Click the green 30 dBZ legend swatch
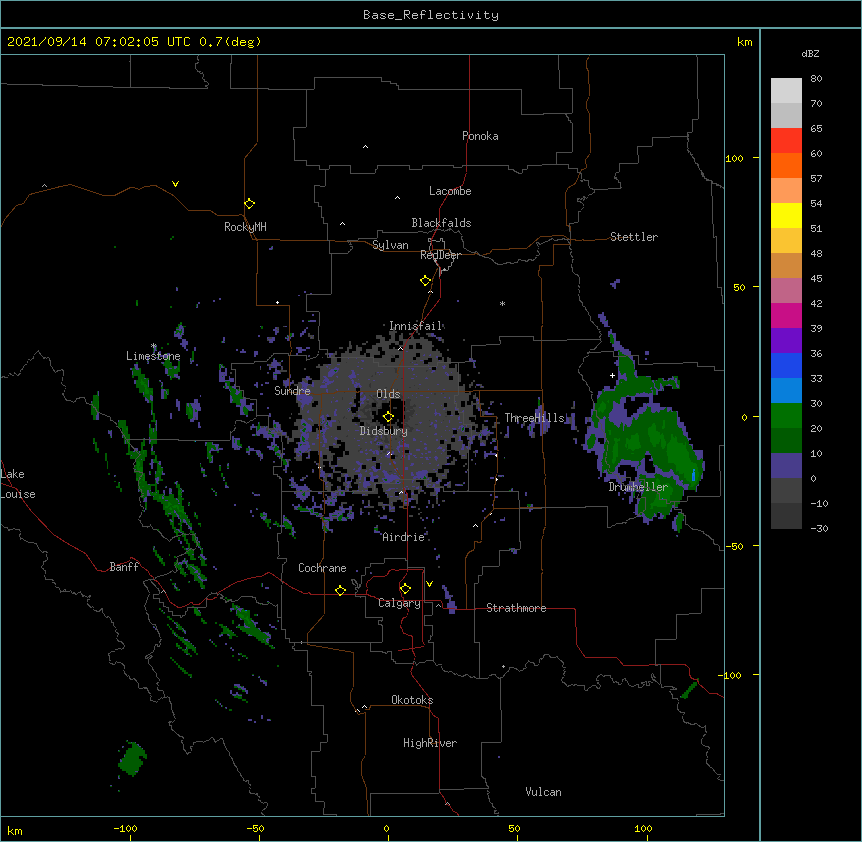The image size is (862, 842). (x=786, y=416)
